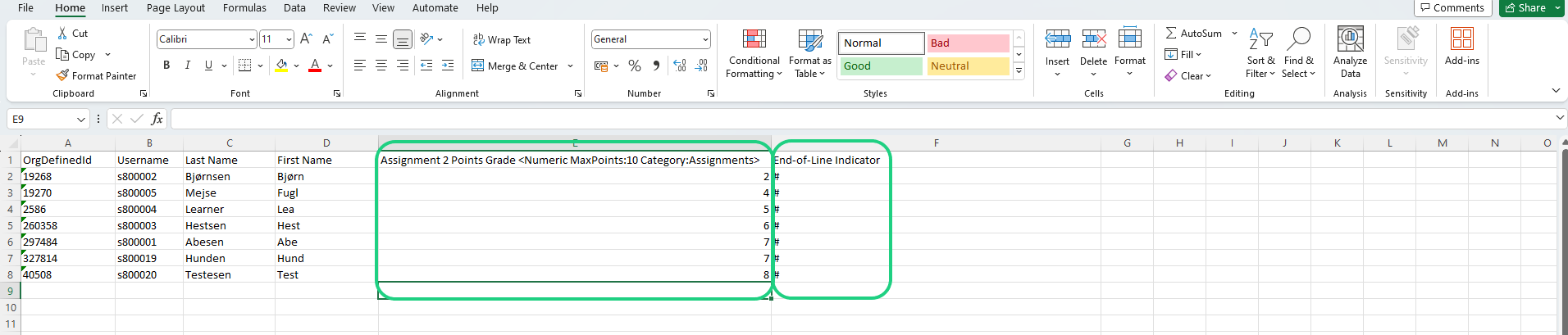This screenshot has height=335, width=1568.
Task: Click the Increase Font Size icon
Action: [306, 39]
